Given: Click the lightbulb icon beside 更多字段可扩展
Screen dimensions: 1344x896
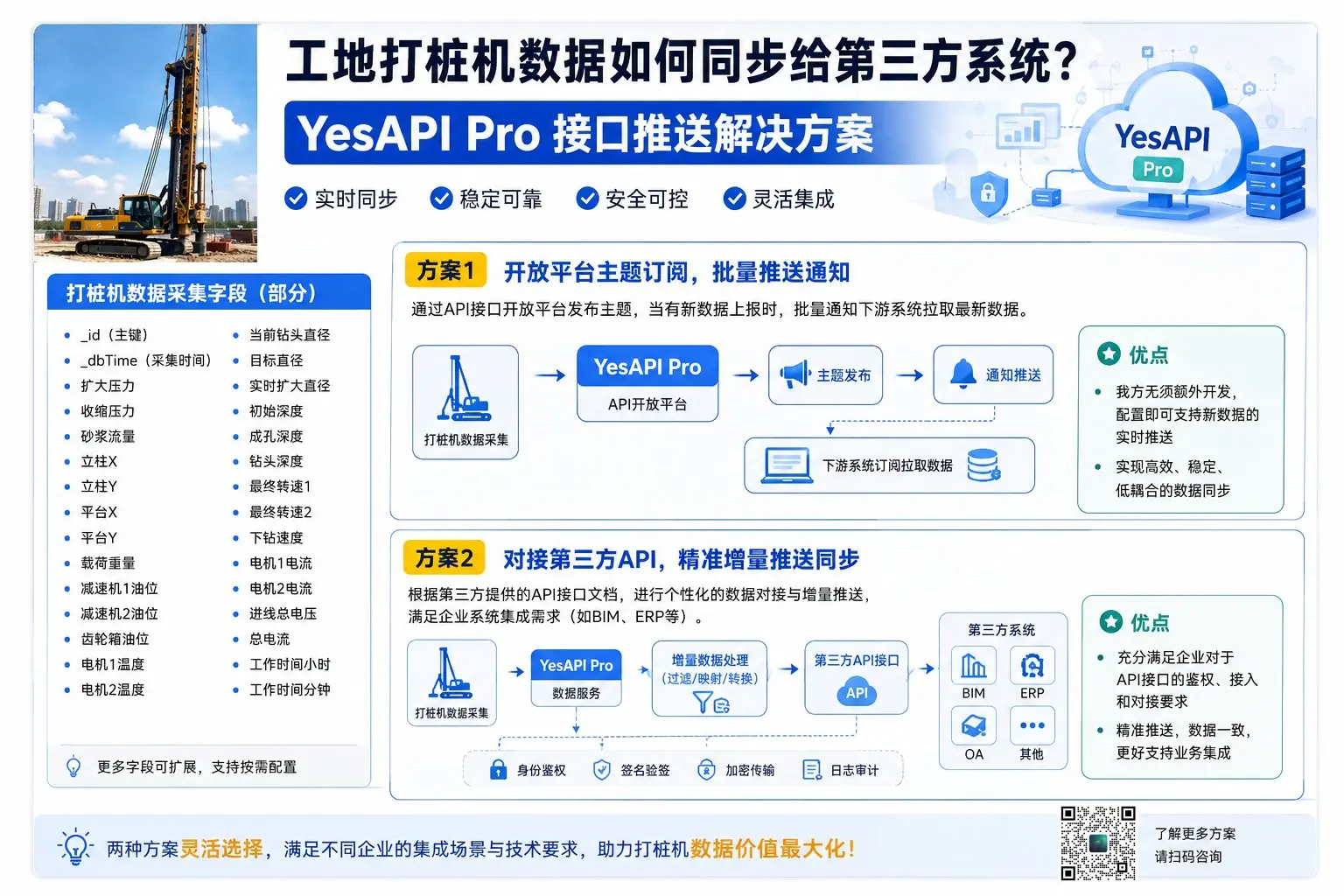Looking at the screenshot, I should 75,767.
